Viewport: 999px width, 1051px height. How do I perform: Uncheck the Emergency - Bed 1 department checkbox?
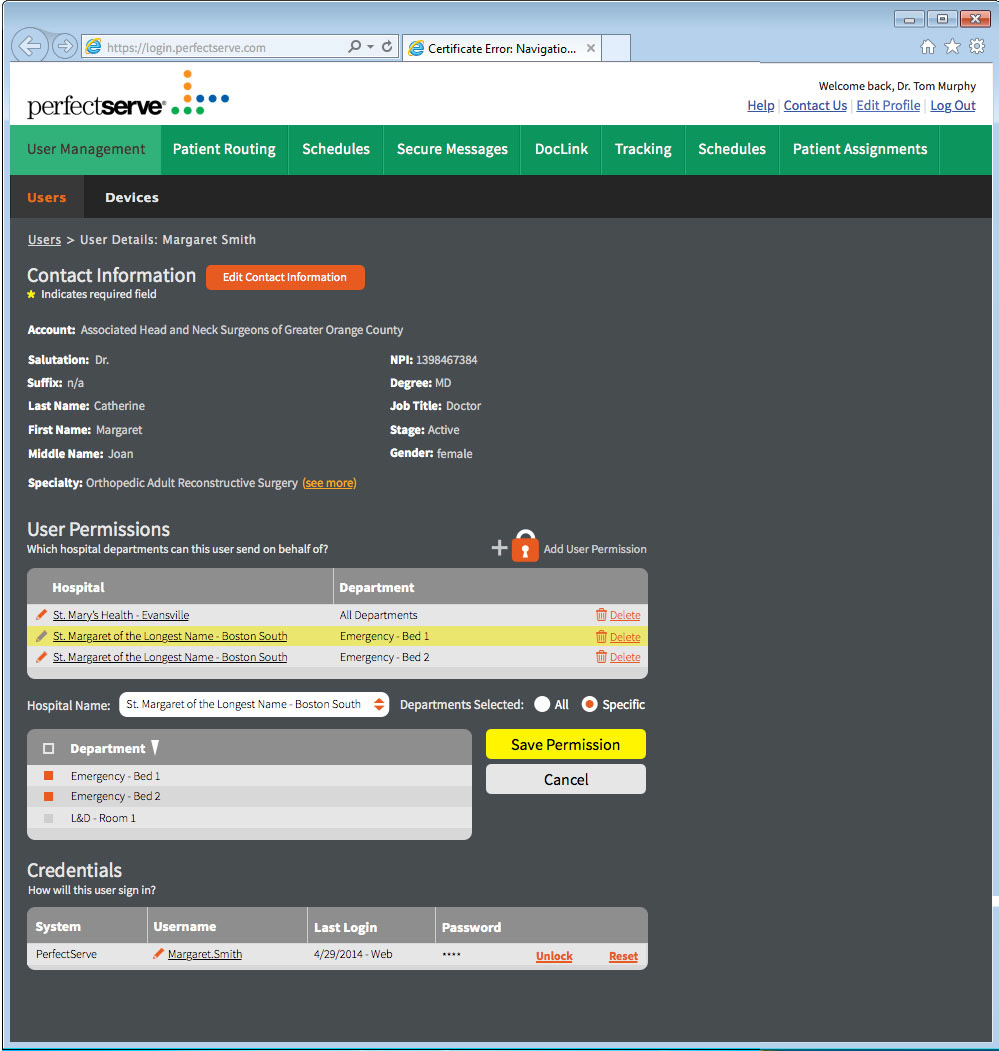[x=48, y=776]
